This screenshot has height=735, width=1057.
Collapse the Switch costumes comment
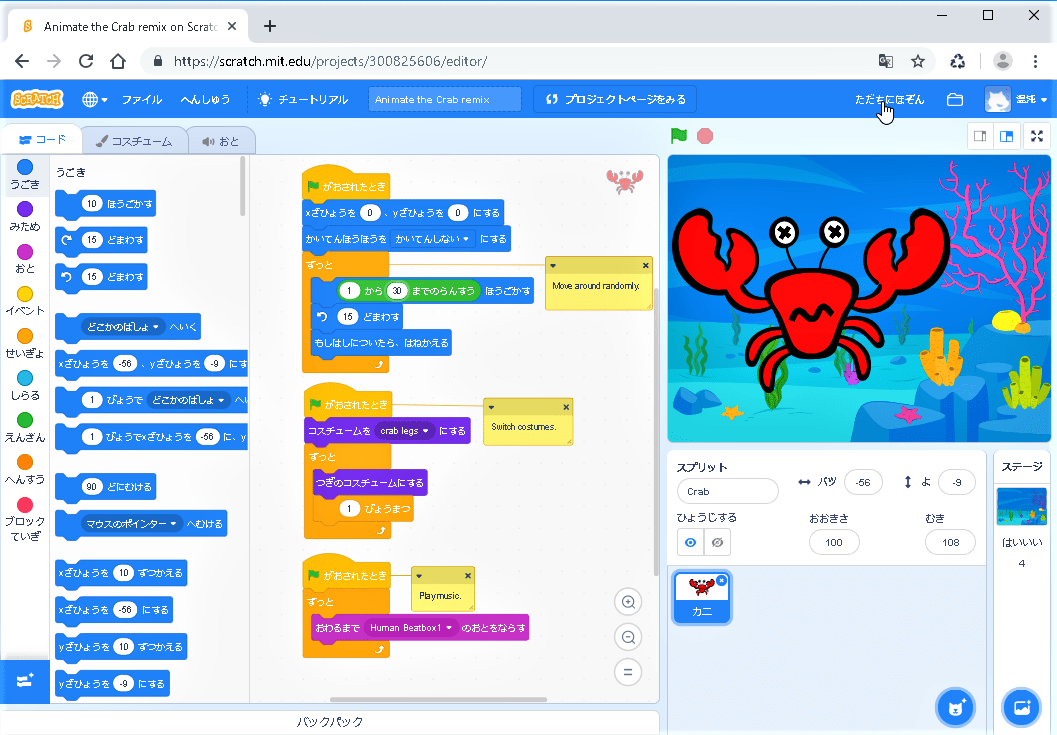click(x=491, y=407)
